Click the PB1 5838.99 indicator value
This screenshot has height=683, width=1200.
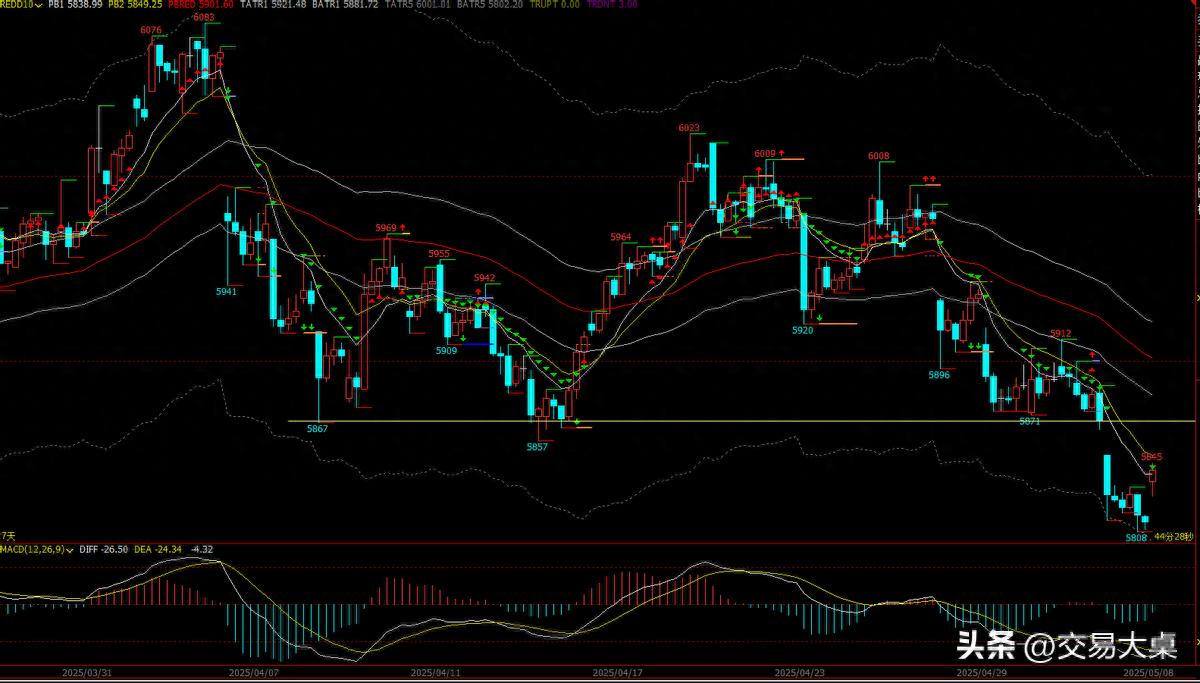tap(77, 5)
